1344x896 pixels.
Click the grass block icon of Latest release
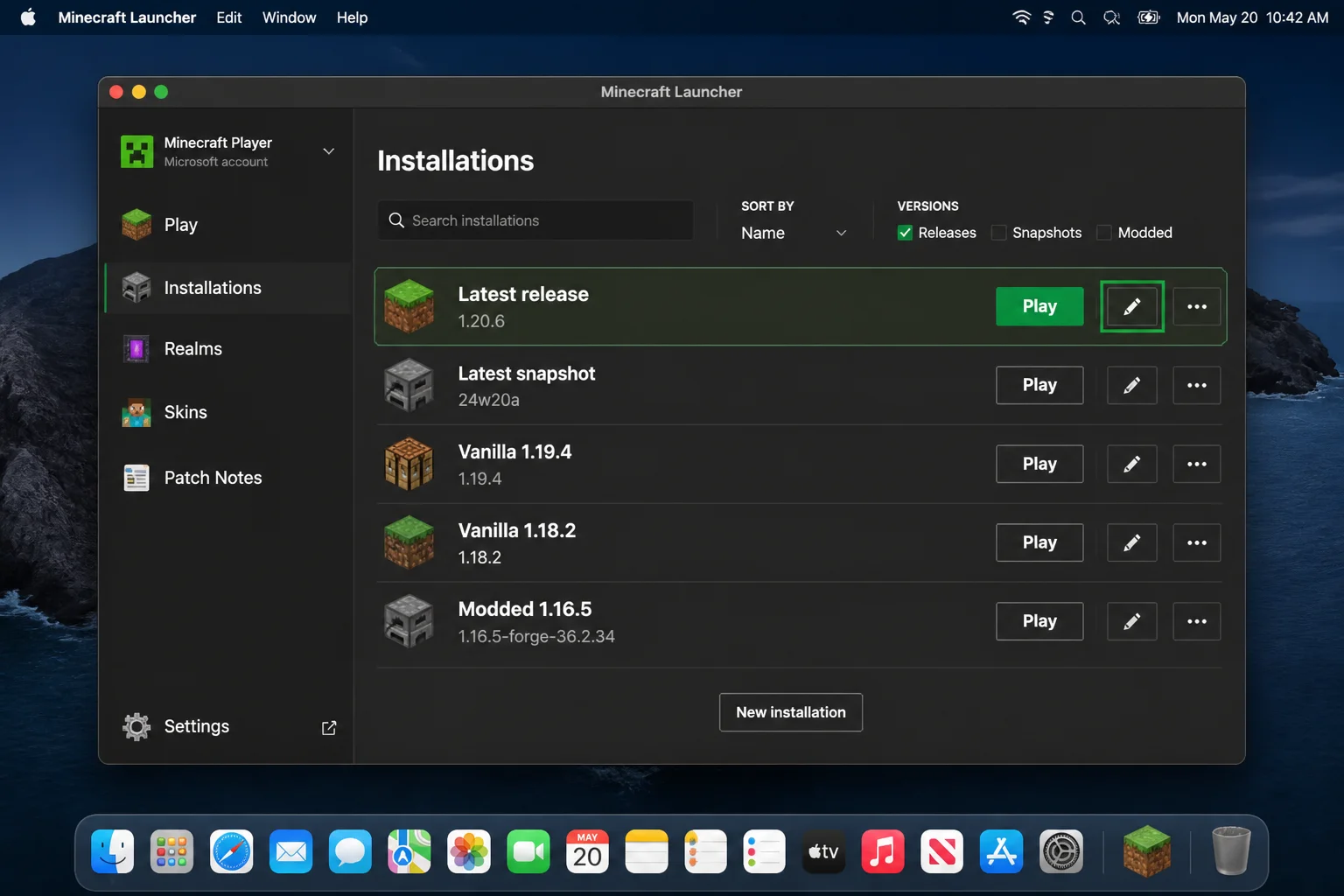[x=409, y=306]
